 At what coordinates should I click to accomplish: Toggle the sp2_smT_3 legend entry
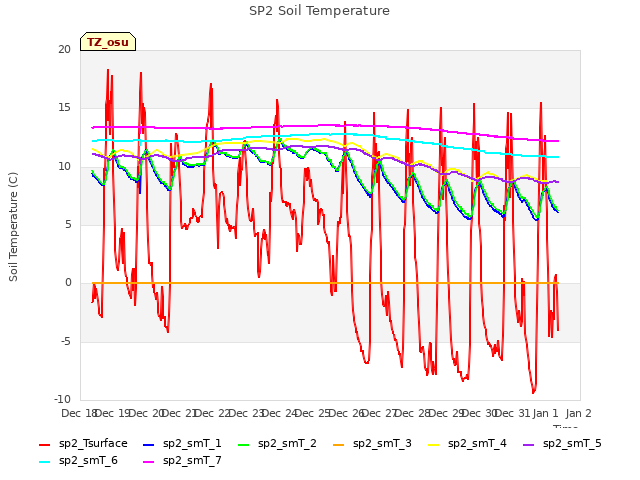pyautogui.click(x=372, y=444)
